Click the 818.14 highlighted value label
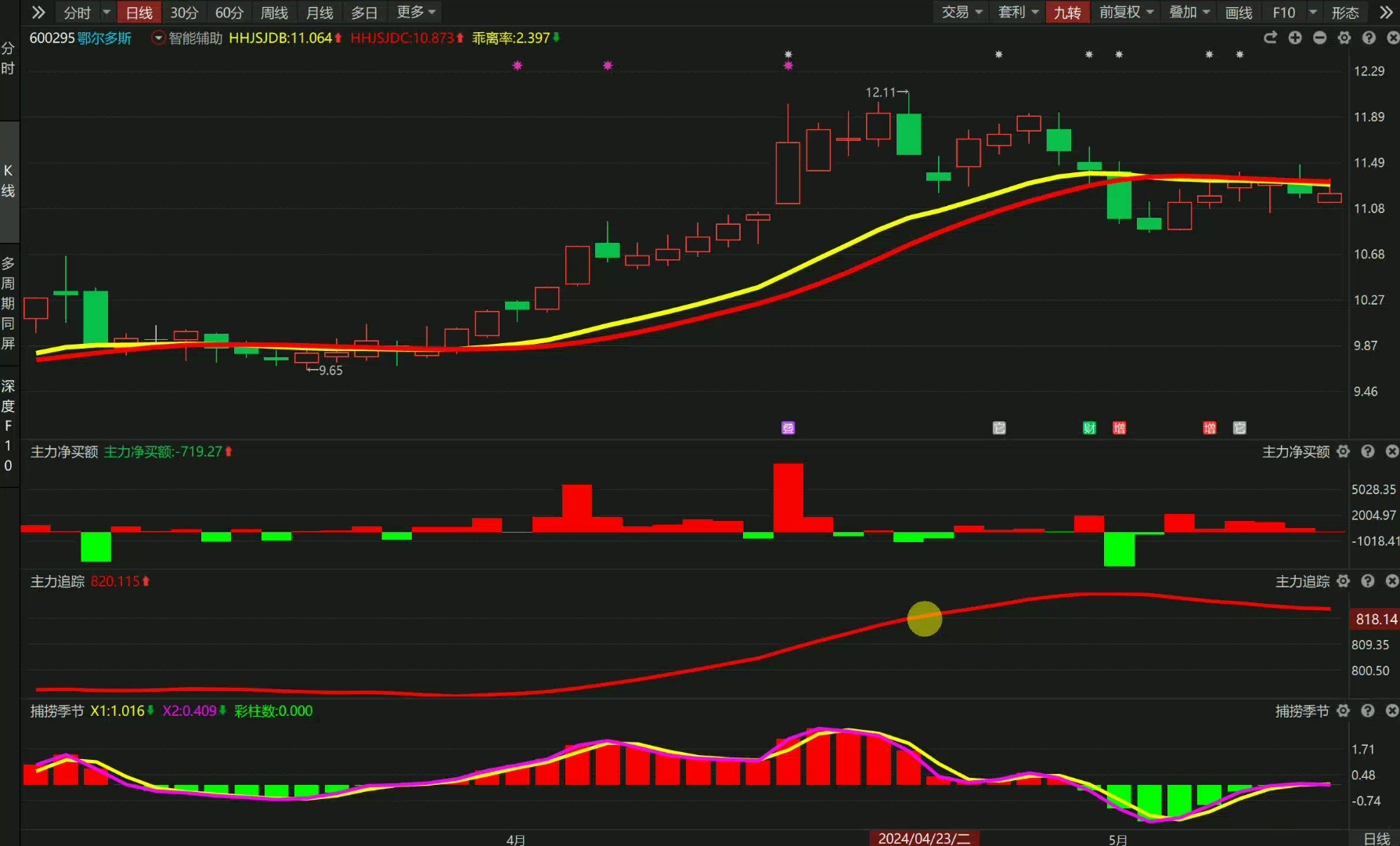Screen dimensions: 1400x846 pos(1375,619)
